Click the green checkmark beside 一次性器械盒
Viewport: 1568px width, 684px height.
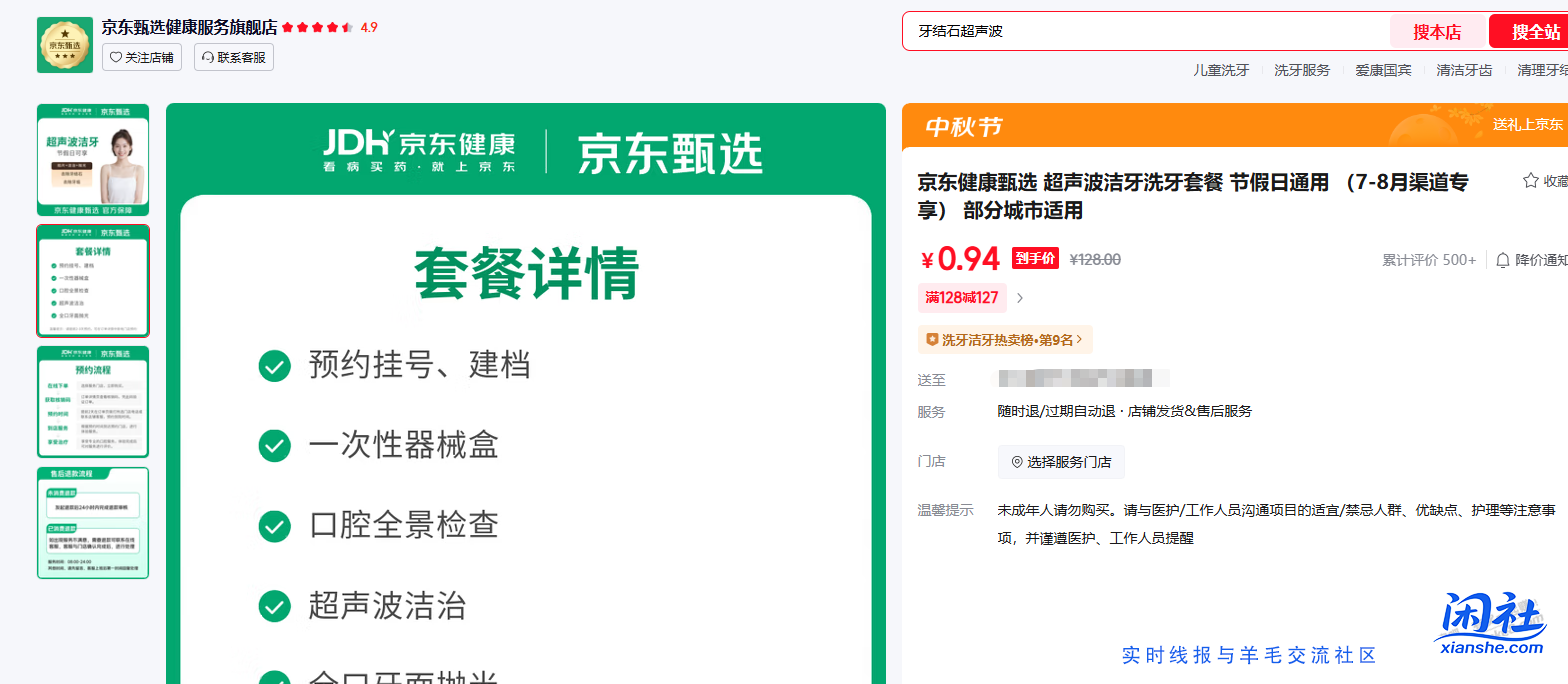click(274, 446)
